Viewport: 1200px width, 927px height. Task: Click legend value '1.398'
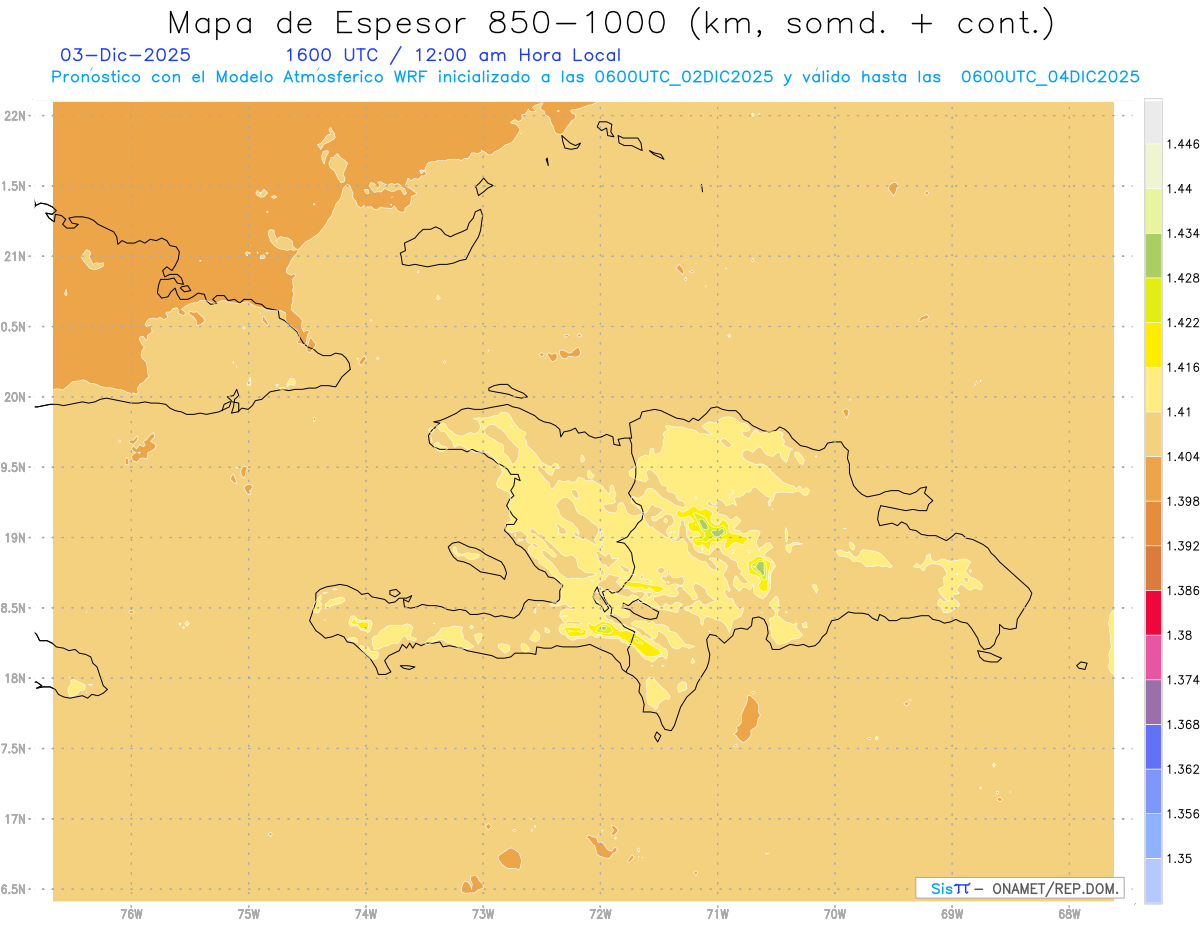click(1185, 501)
